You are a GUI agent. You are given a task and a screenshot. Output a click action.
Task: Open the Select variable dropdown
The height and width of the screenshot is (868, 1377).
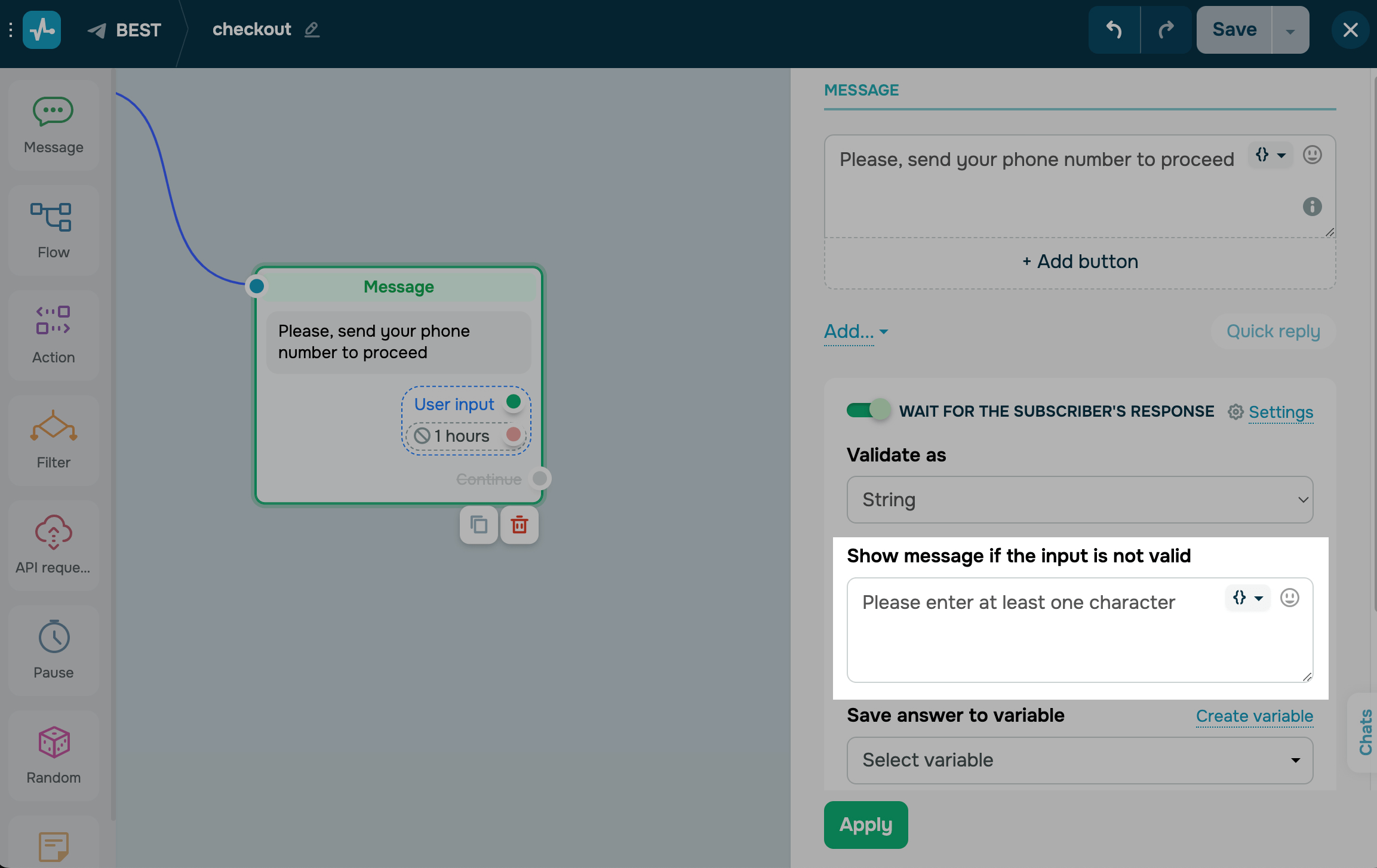[x=1080, y=760]
